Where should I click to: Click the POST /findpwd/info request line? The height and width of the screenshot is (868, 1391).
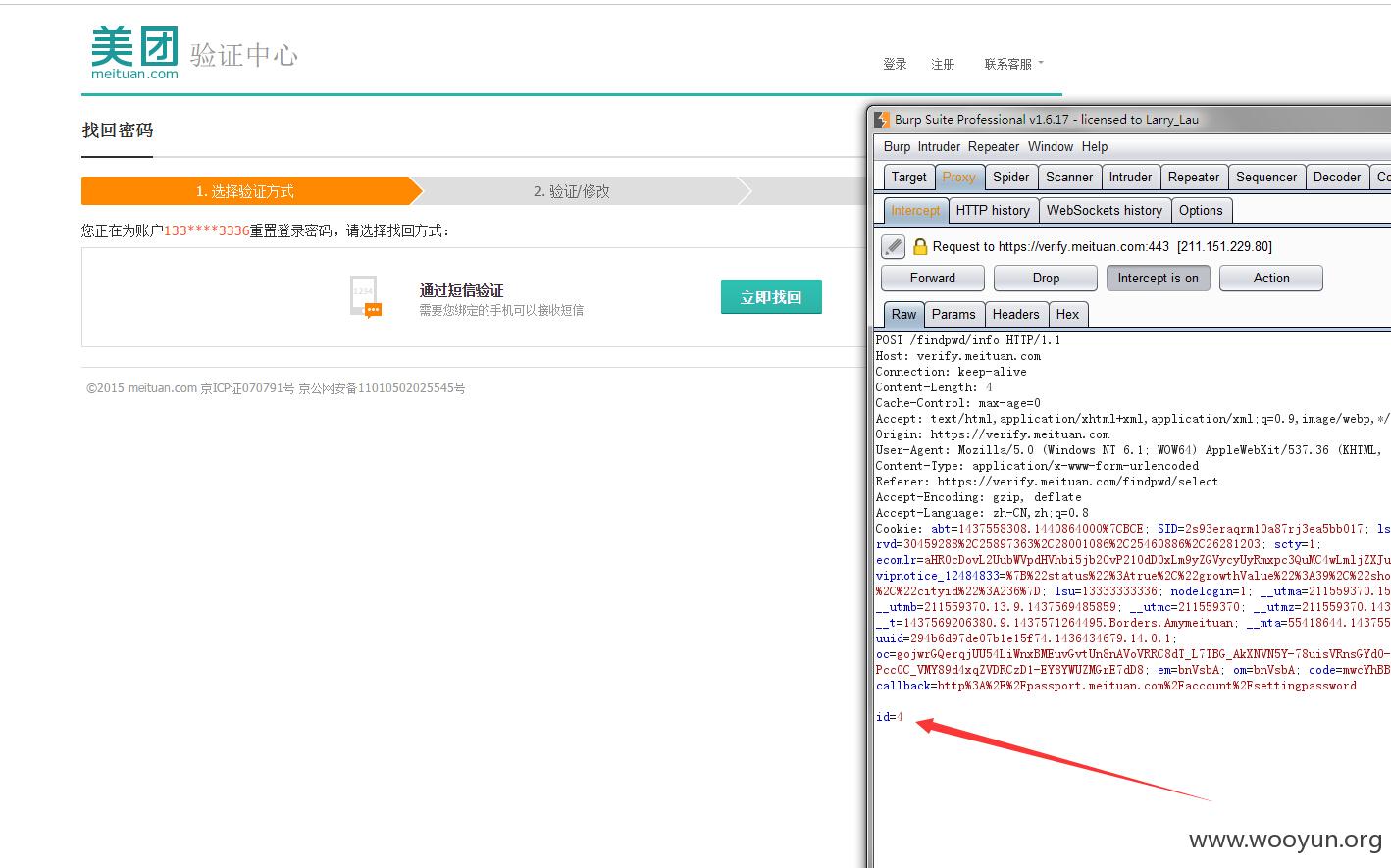(x=968, y=340)
